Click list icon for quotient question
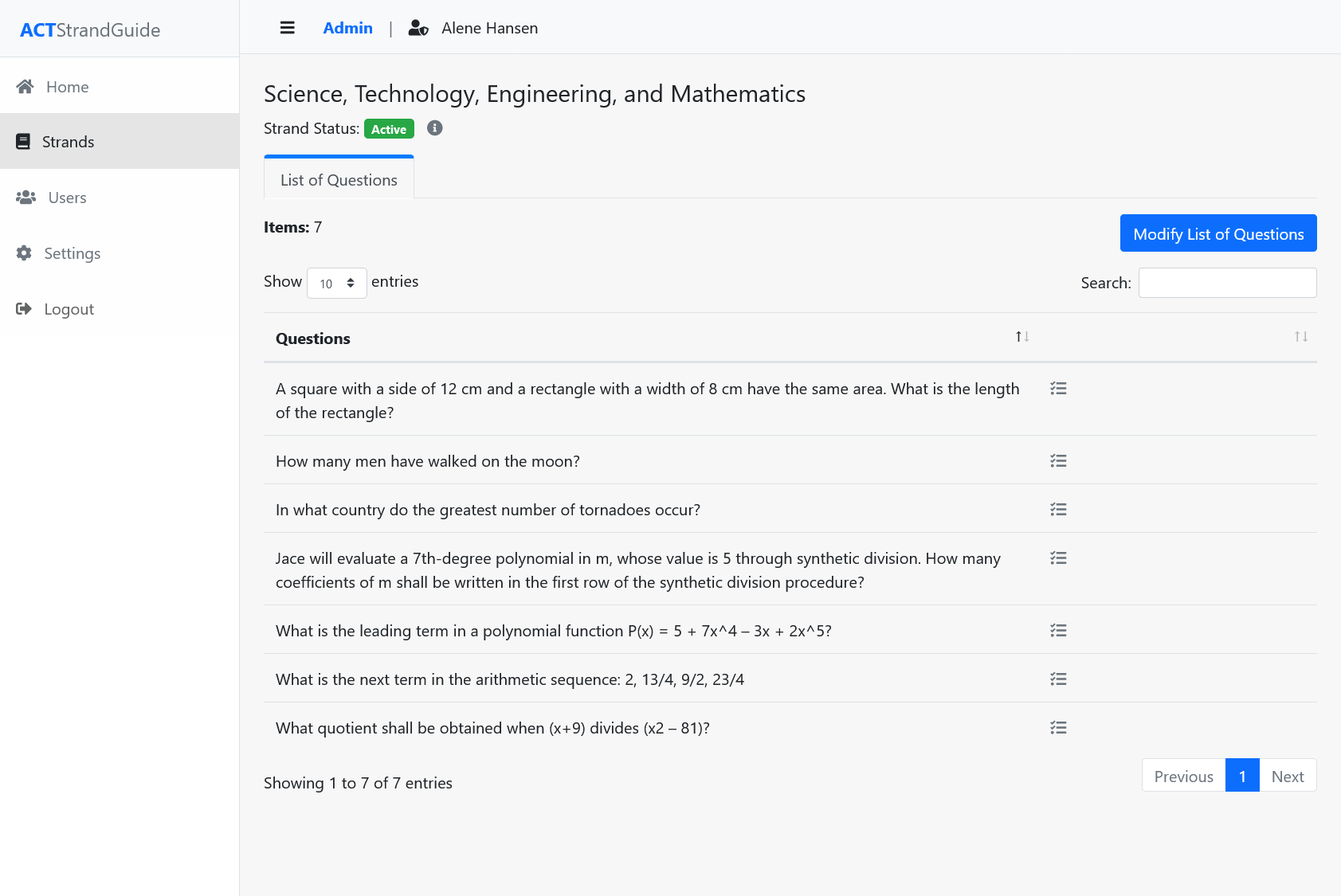The width and height of the screenshot is (1341, 896). point(1058,728)
